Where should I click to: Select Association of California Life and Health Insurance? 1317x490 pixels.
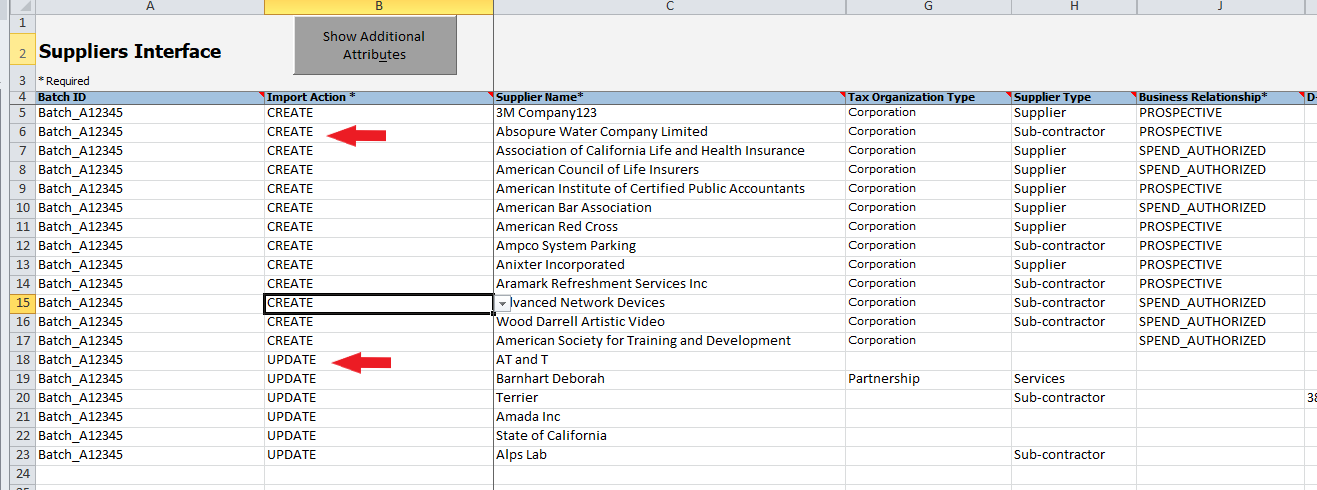pyautogui.click(x=670, y=151)
